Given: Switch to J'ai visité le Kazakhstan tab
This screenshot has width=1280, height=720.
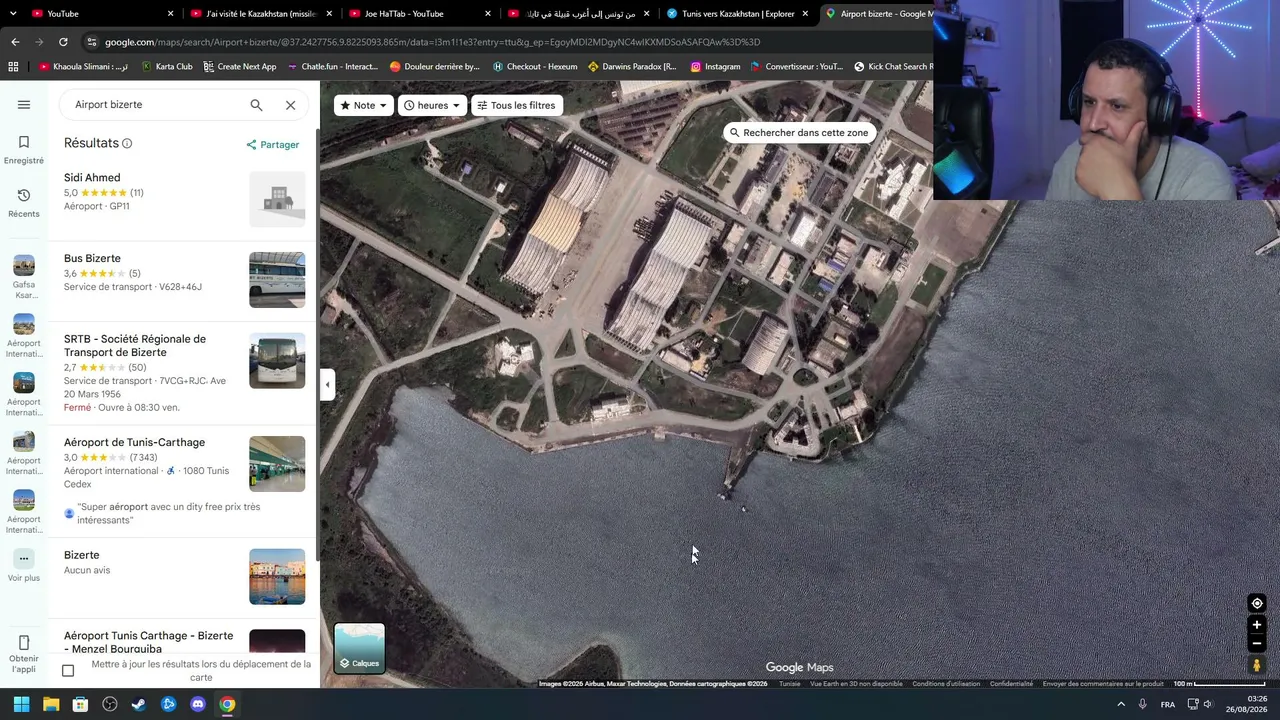Looking at the screenshot, I should [260, 14].
